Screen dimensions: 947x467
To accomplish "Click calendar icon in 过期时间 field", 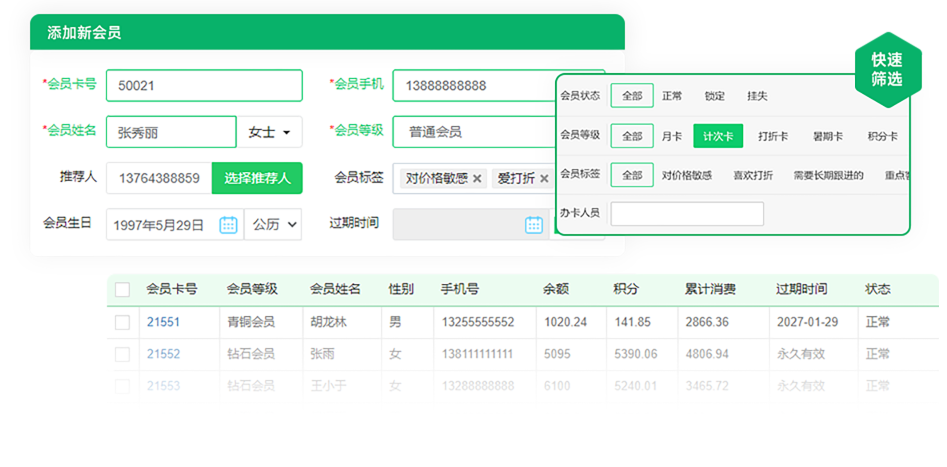I will pos(534,224).
